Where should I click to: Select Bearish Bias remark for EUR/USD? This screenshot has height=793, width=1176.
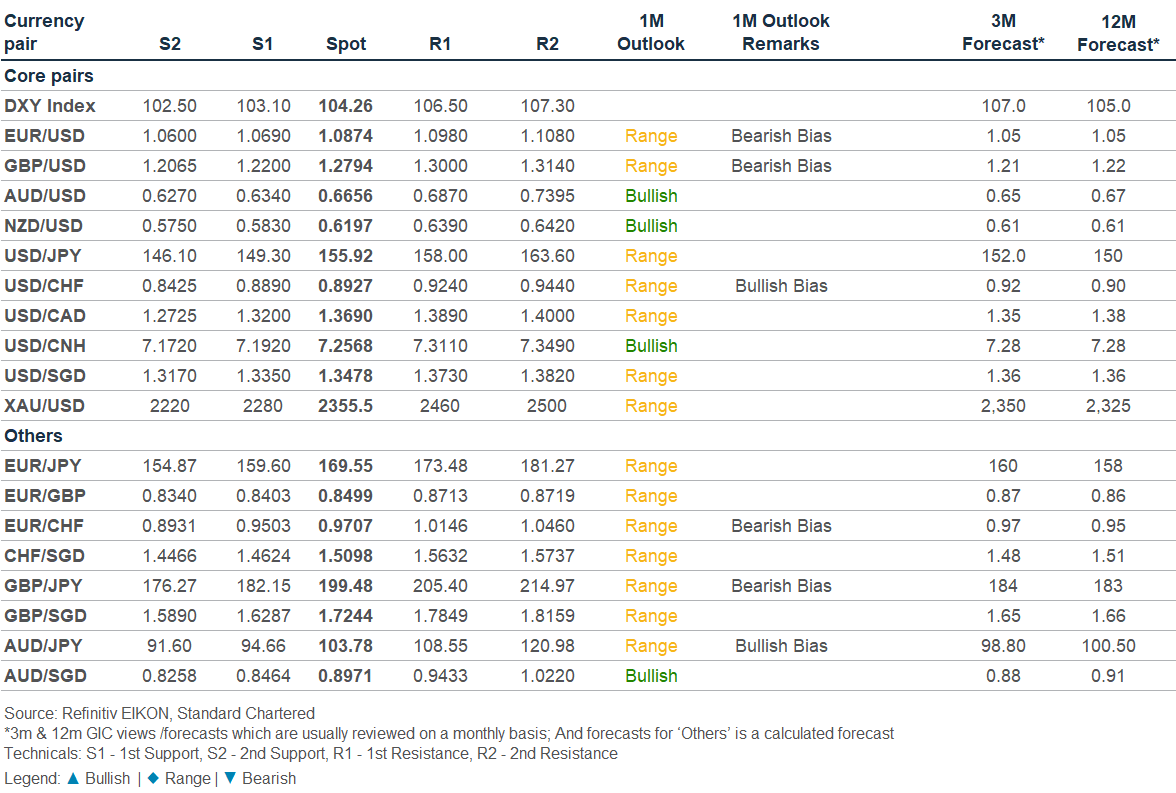tap(781, 136)
